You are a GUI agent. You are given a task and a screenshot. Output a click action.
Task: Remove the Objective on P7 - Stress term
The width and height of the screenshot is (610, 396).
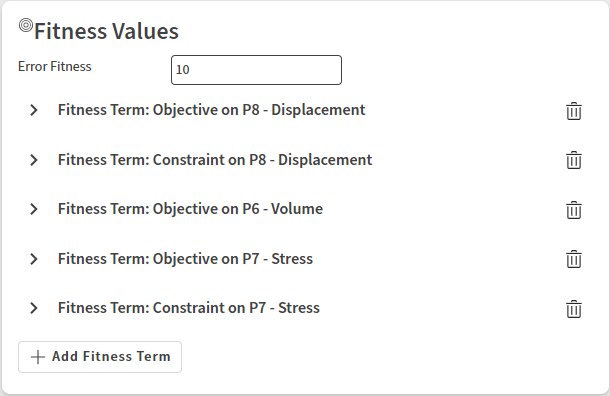[x=573, y=259]
